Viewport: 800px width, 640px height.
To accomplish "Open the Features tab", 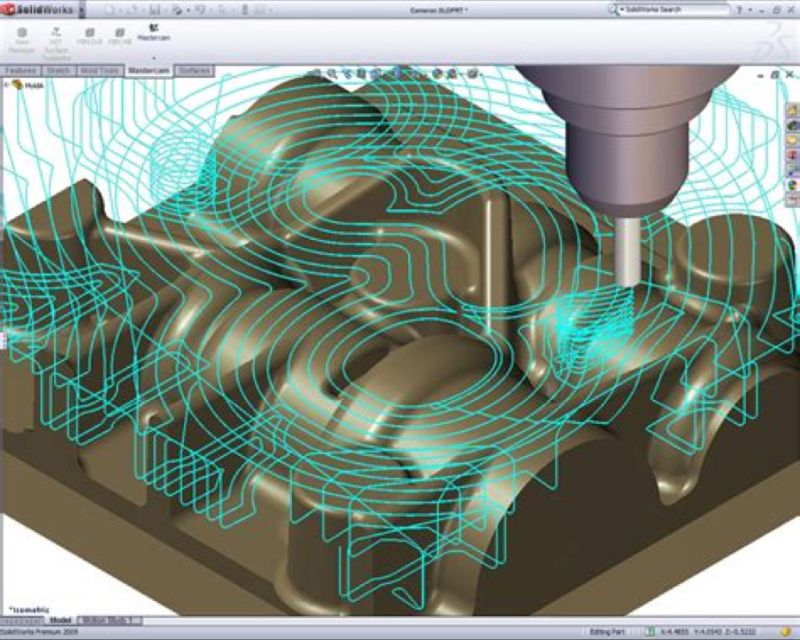I will [x=22, y=71].
